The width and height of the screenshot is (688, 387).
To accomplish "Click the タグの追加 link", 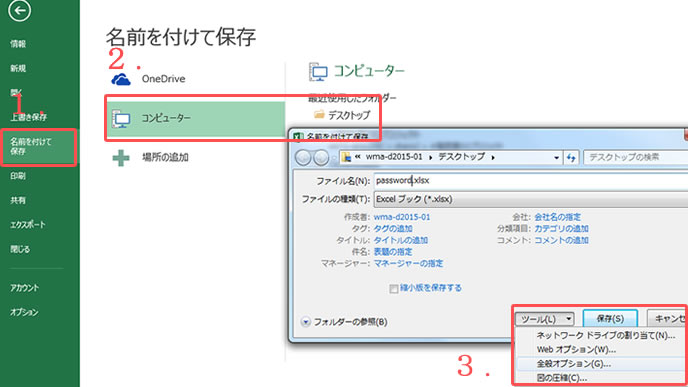I will coord(393,229).
